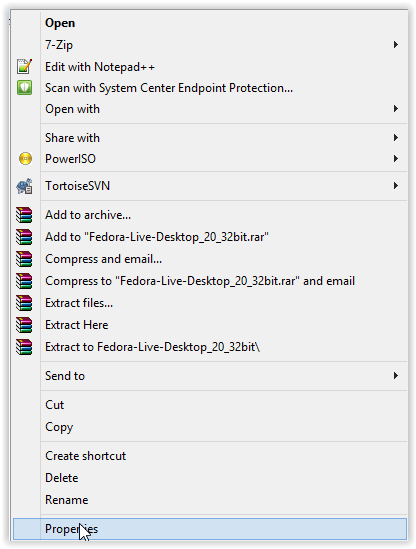Choose Delete from the menu
Viewport: 416px width, 549px height.
(x=210, y=478)
